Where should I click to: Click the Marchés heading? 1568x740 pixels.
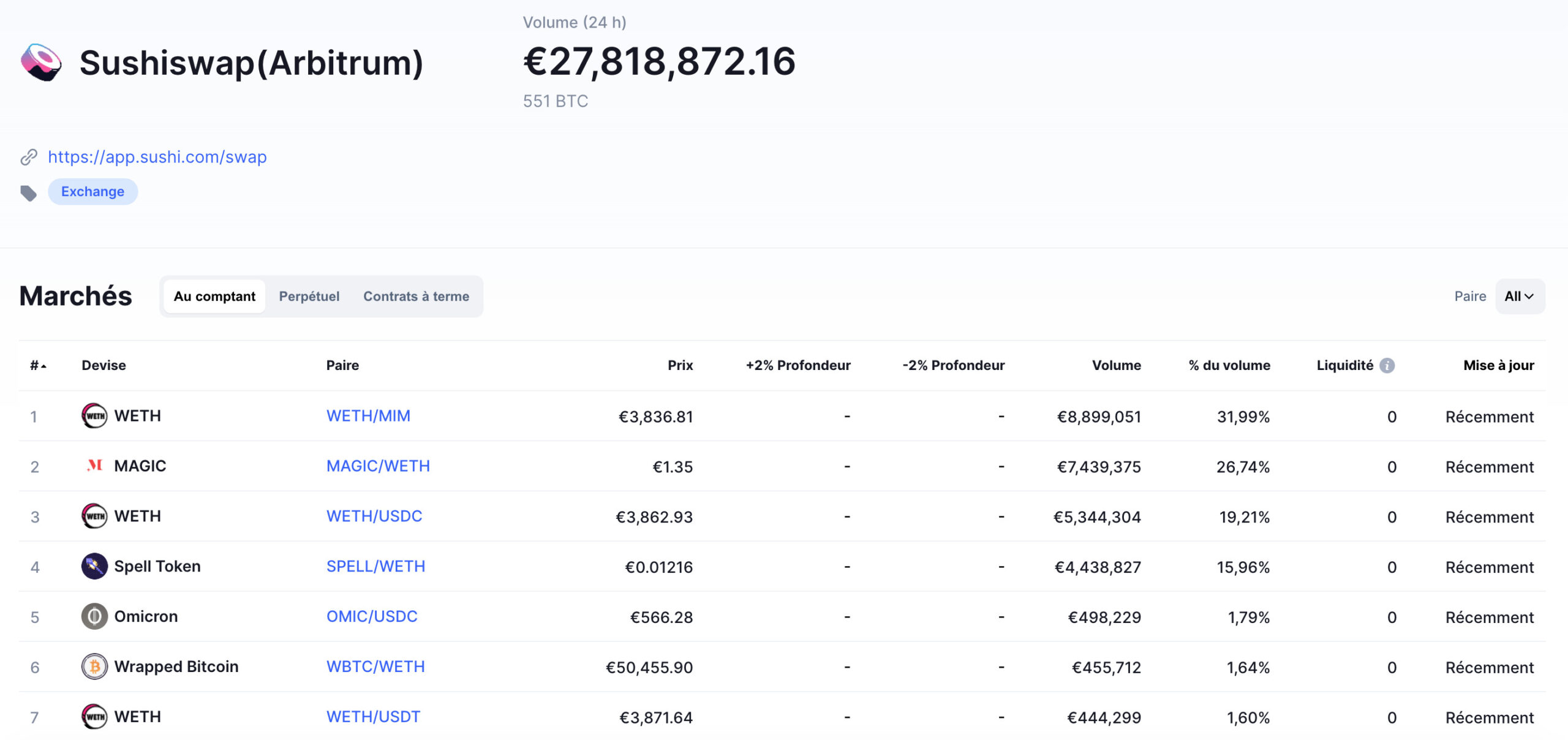(76, 296)
